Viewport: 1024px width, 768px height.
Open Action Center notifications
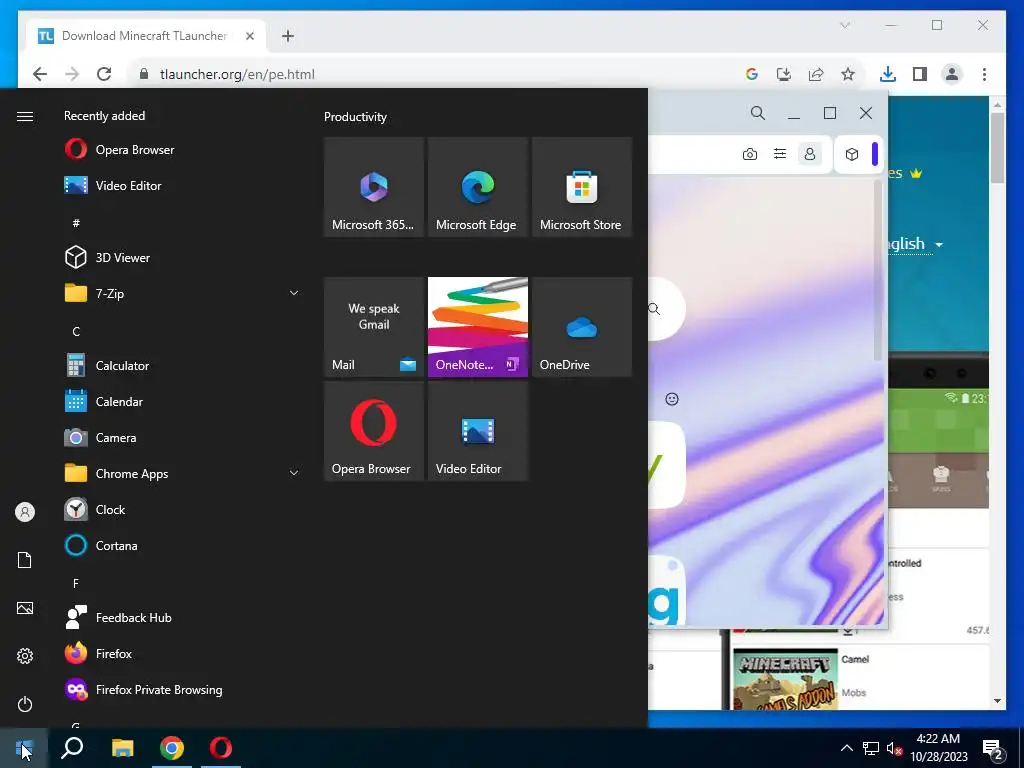[x=993, y=749]
